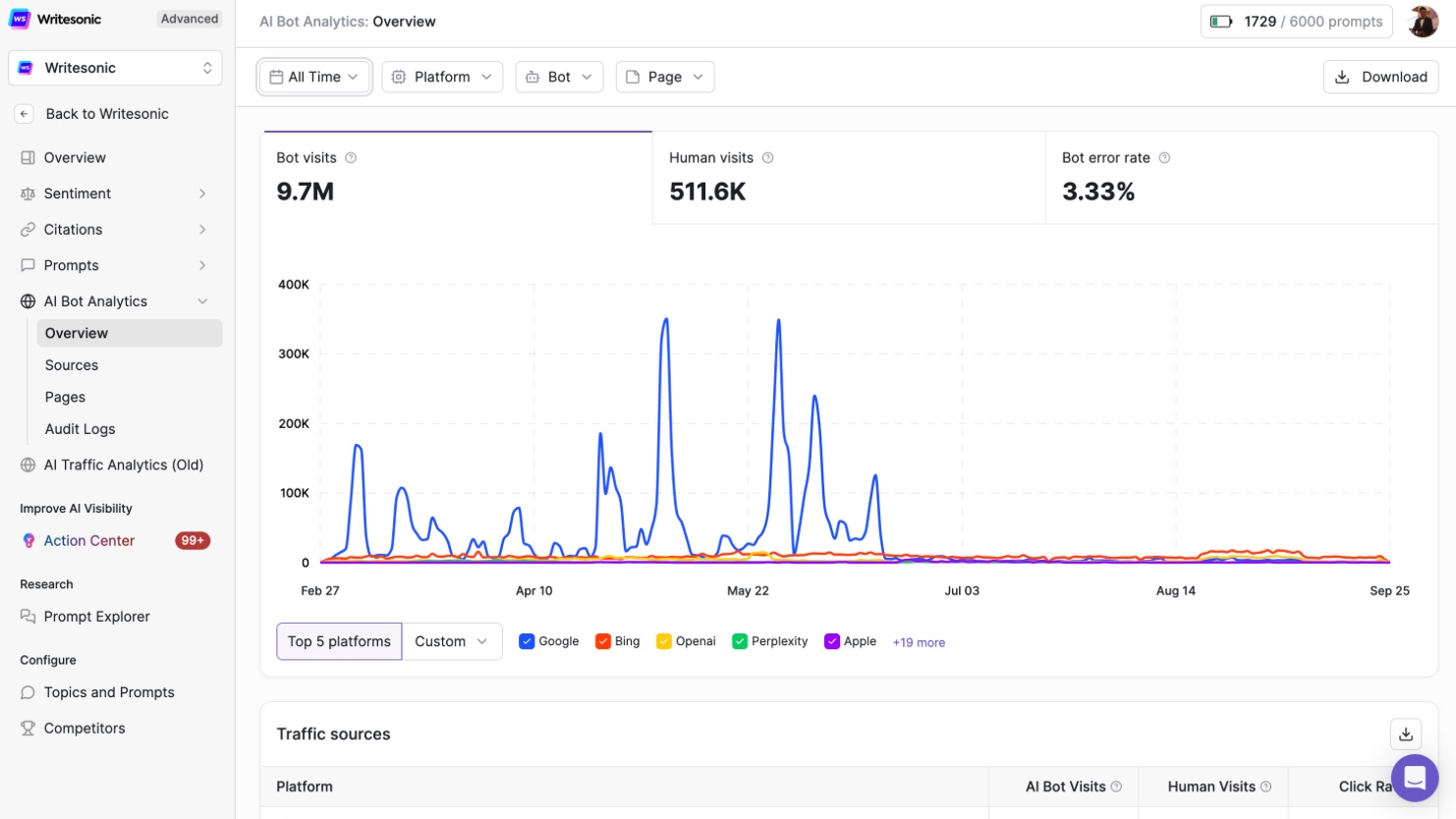This screenshot has width=1456, height=819.
Task: Open the Bot filter dropdown
Action: coord(559,76)
